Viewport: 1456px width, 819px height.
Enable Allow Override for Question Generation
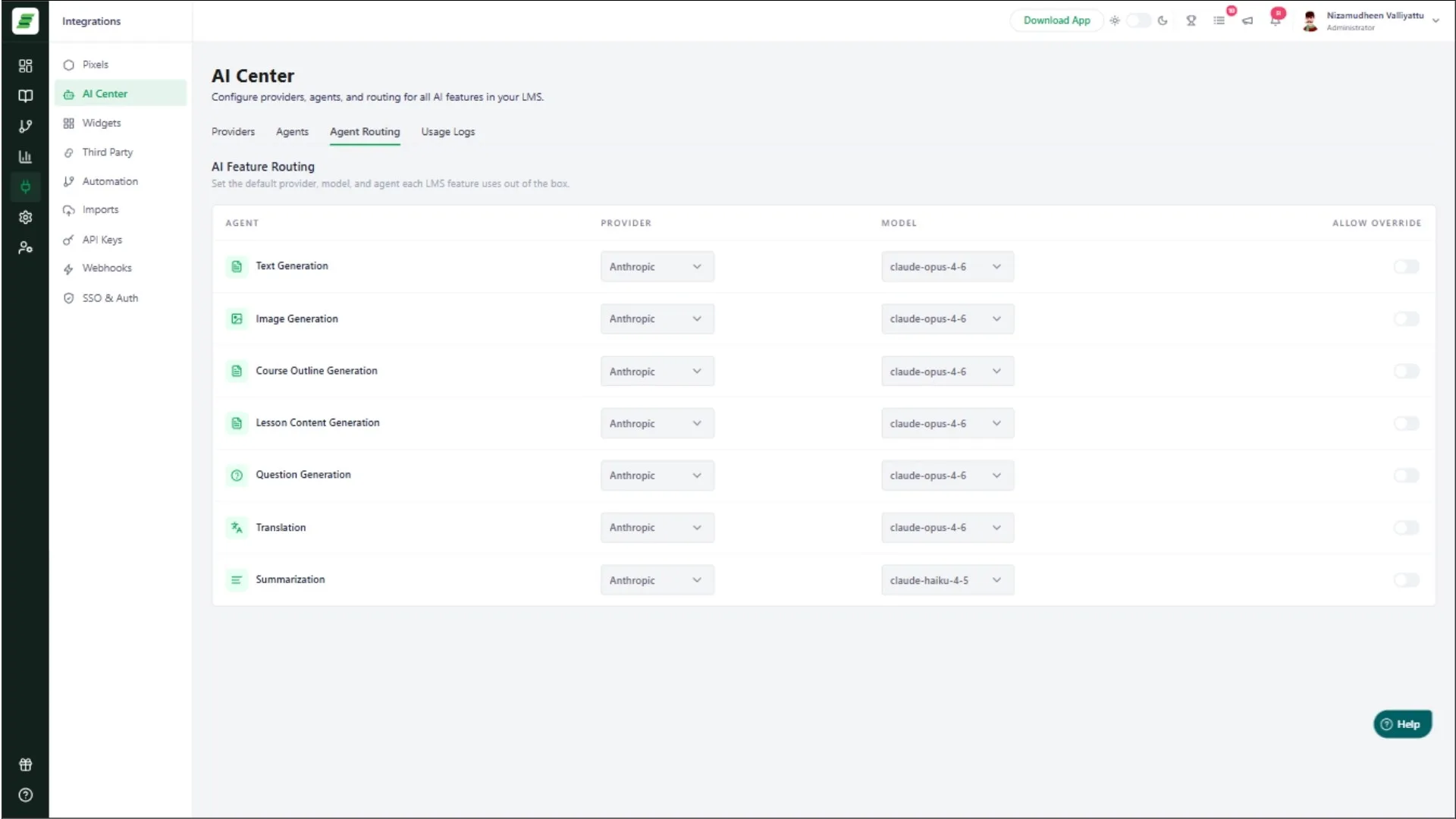[1406, 475]
